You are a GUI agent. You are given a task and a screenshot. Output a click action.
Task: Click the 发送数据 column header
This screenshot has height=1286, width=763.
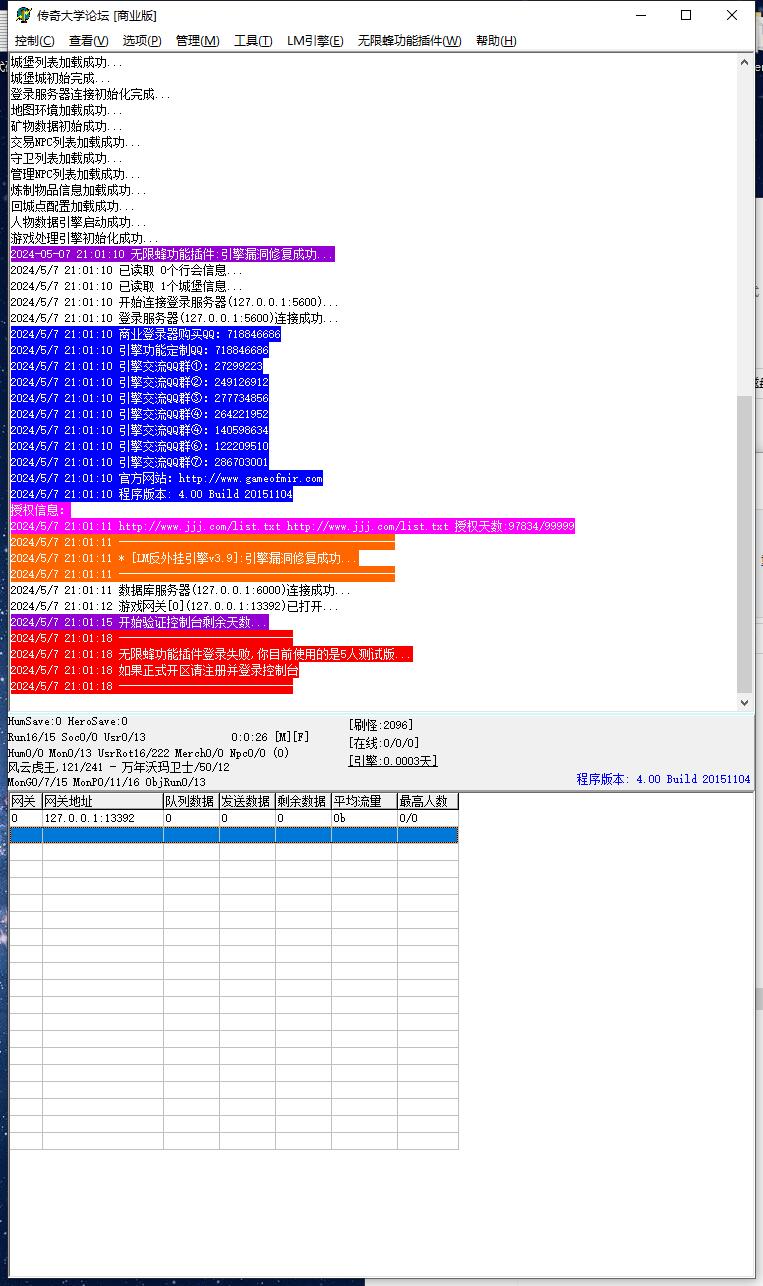(246, 801)
